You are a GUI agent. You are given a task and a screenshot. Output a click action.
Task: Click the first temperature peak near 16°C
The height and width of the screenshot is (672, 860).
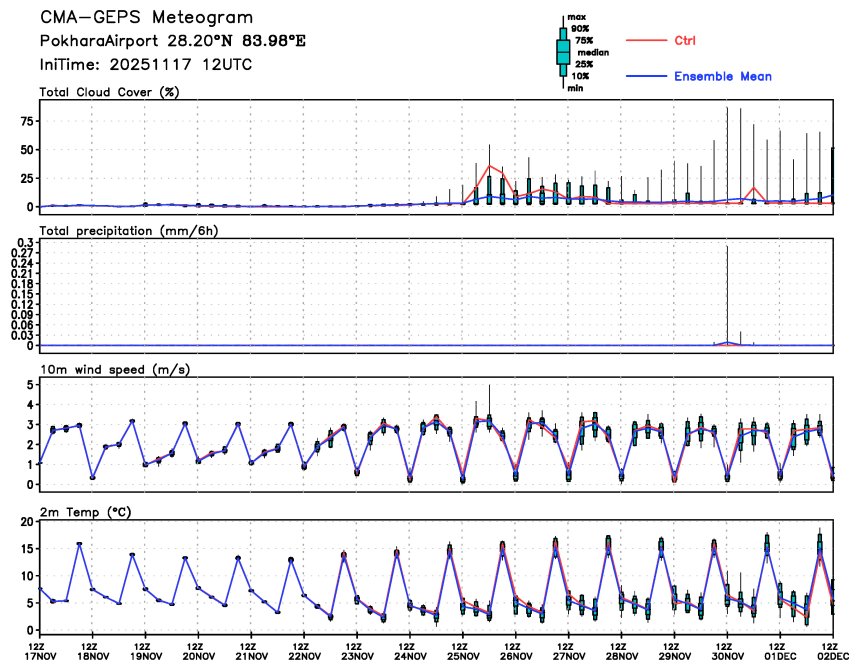[x=80, y=544]
